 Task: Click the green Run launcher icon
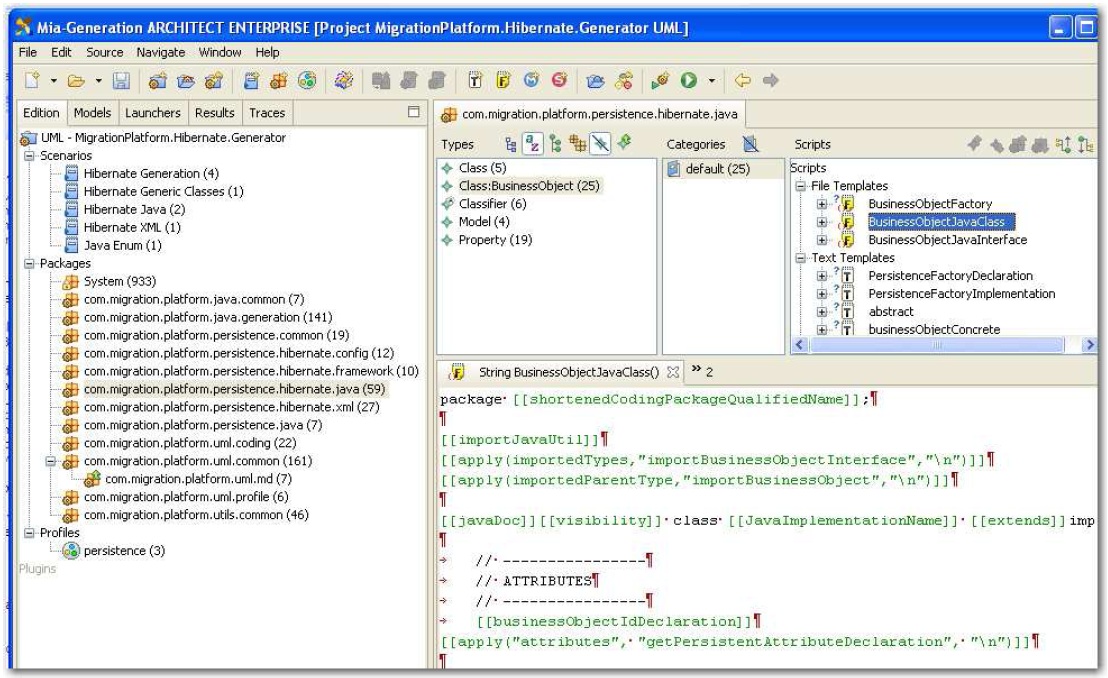tap(687, 78)
